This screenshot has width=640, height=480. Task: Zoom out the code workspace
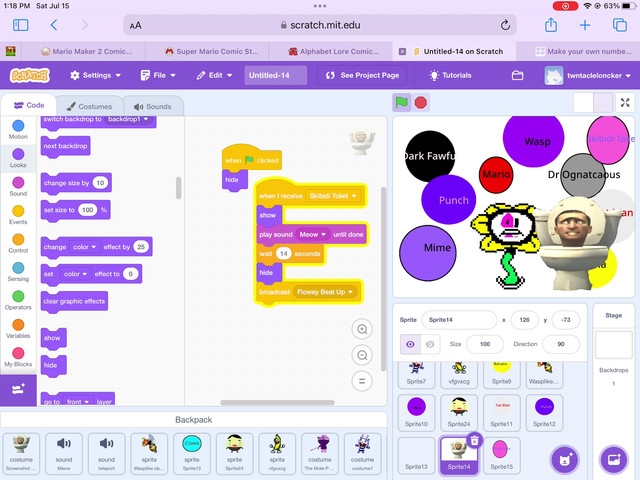[362, 355]
